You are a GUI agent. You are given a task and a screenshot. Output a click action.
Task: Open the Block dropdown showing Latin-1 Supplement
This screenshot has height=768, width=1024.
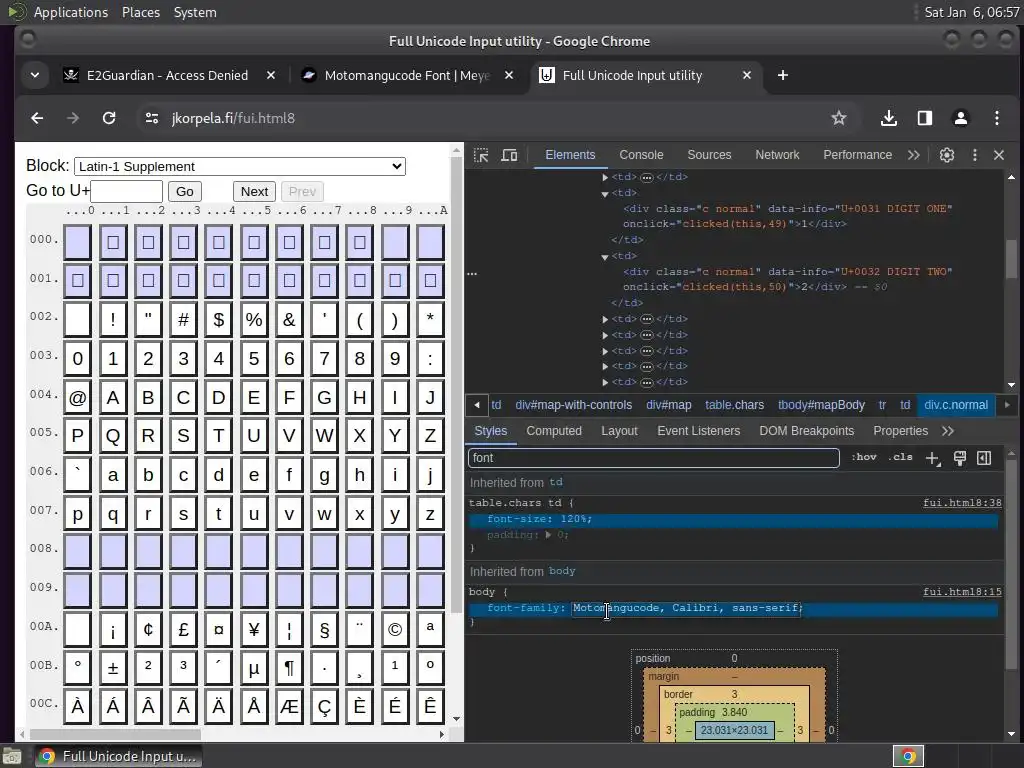click(239, 166)
